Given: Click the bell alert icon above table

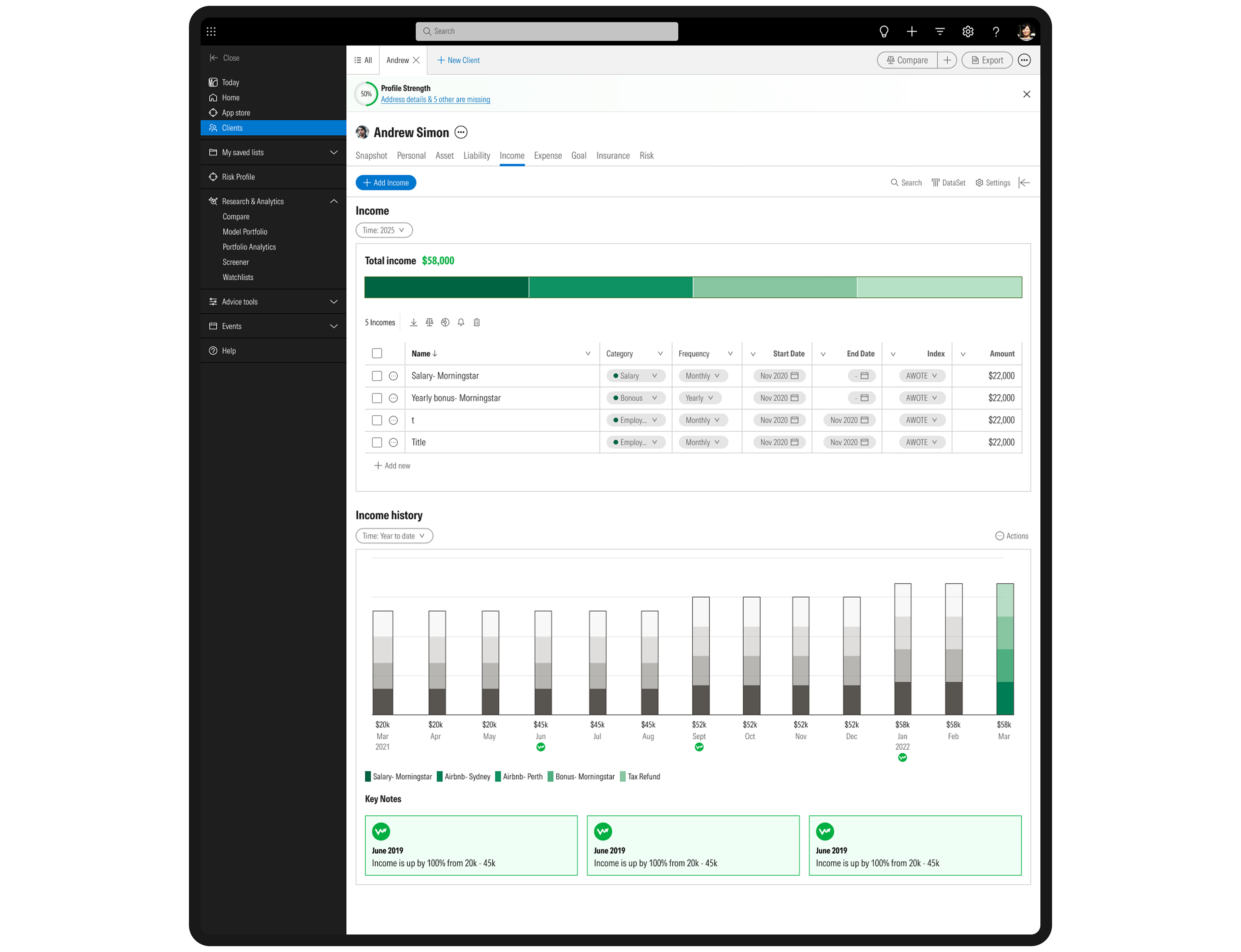Looking at the screenshot, I should tap(461, 322).
